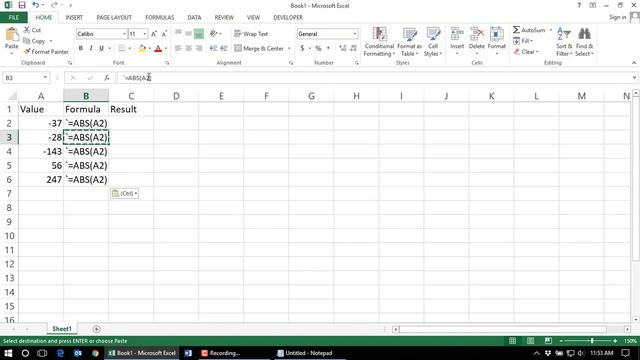Save the workbook with the floppy icon
The width and height of the screenshot is (640, 360).
[x=22, y=5]
